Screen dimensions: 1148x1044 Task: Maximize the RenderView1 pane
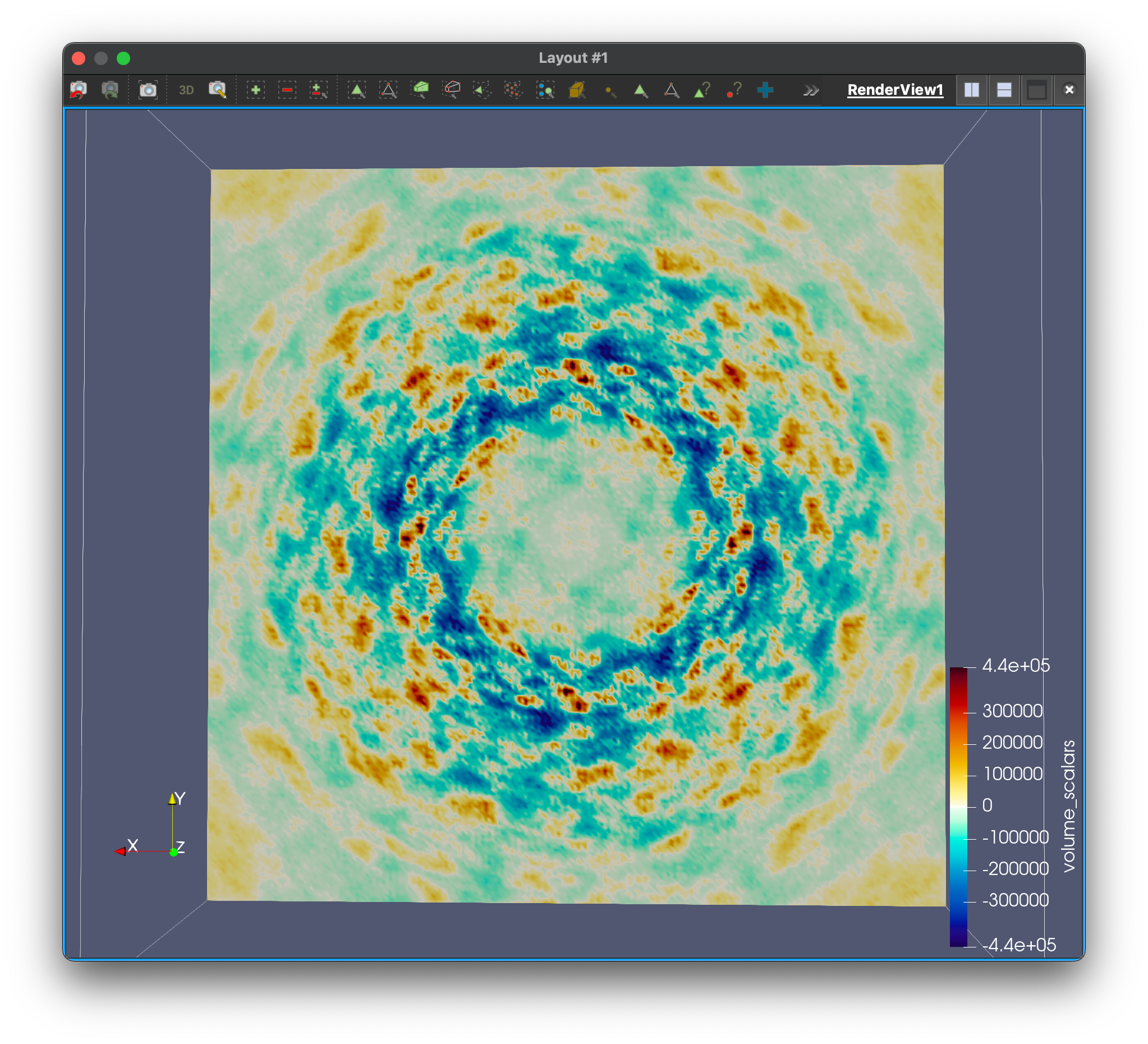click(1036, 90)
